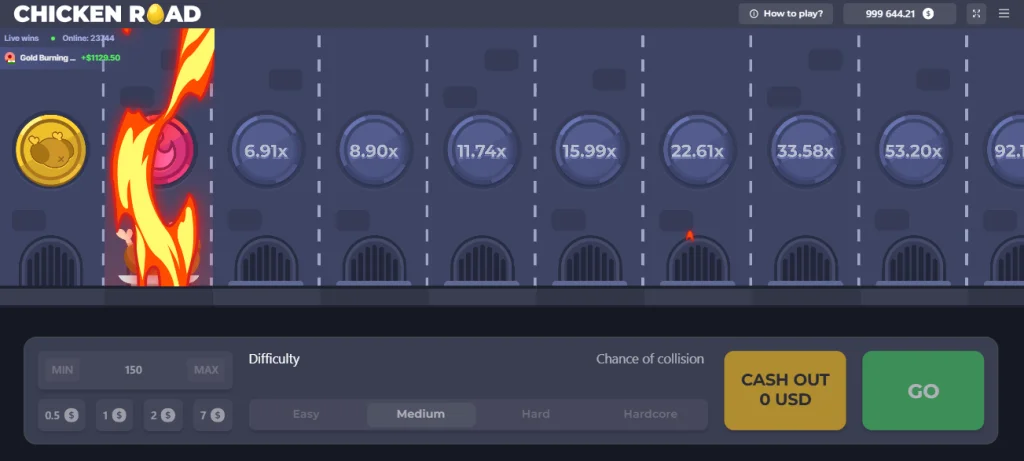Open the How to play? guide
The height and width of the screenshot is (461, 1024).
(786, 14)
